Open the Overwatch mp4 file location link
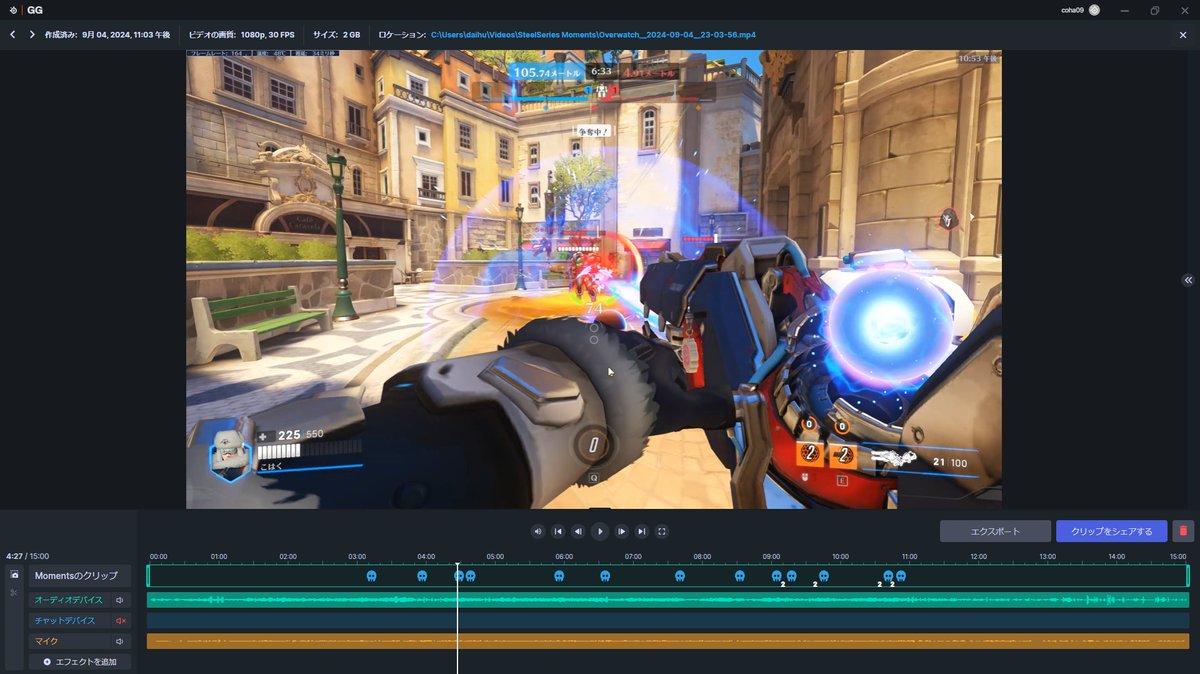Viewport: 1200px width, 674px height. pos(593,34)
